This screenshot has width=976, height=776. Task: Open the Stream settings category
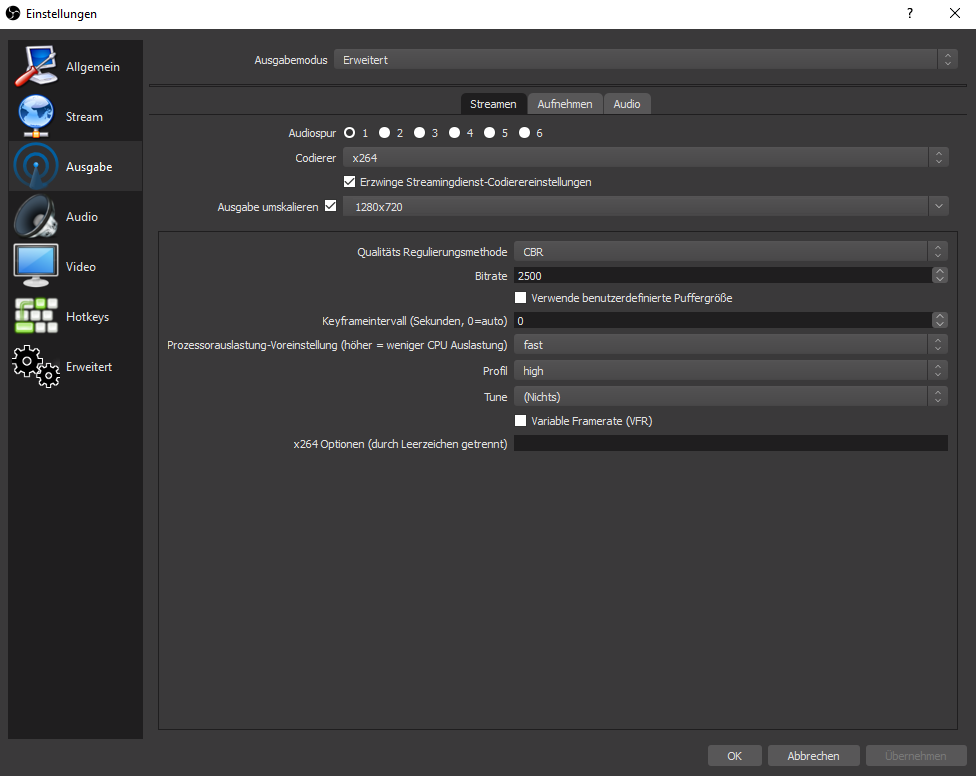[x=75, y=116]
